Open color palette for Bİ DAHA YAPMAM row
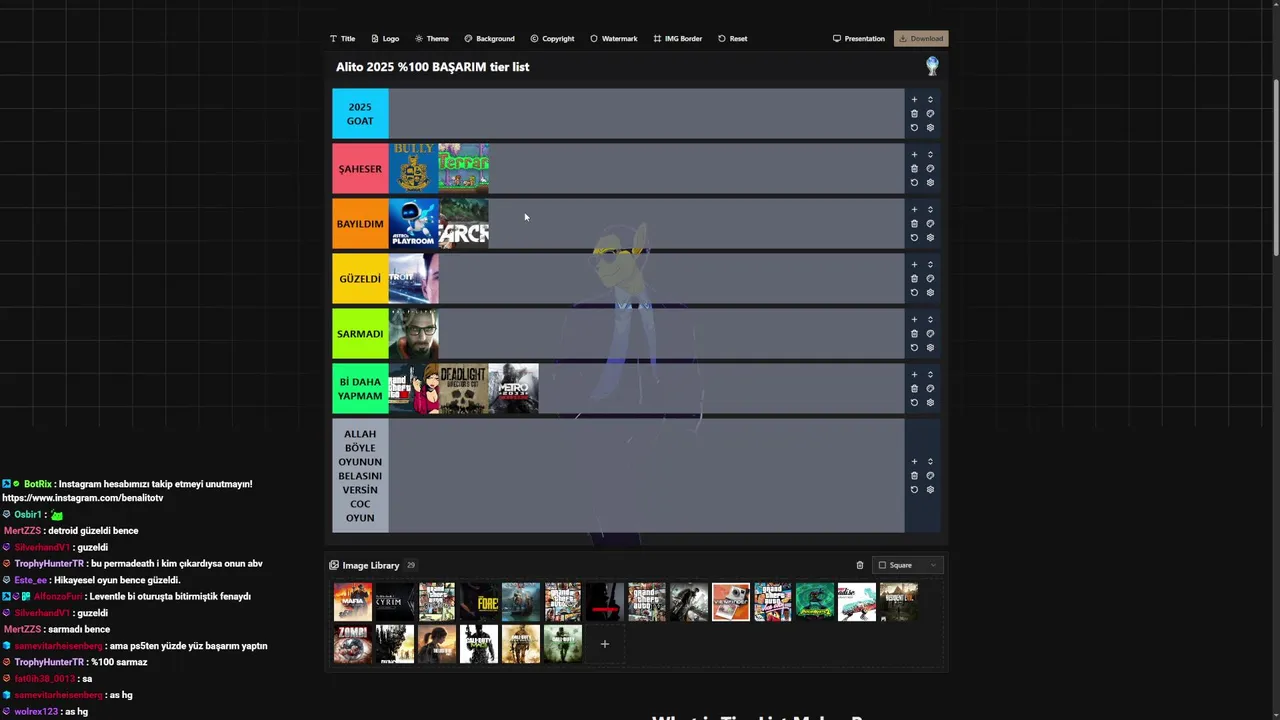Viewport: 1280px width, 720px height. [930, 388]
